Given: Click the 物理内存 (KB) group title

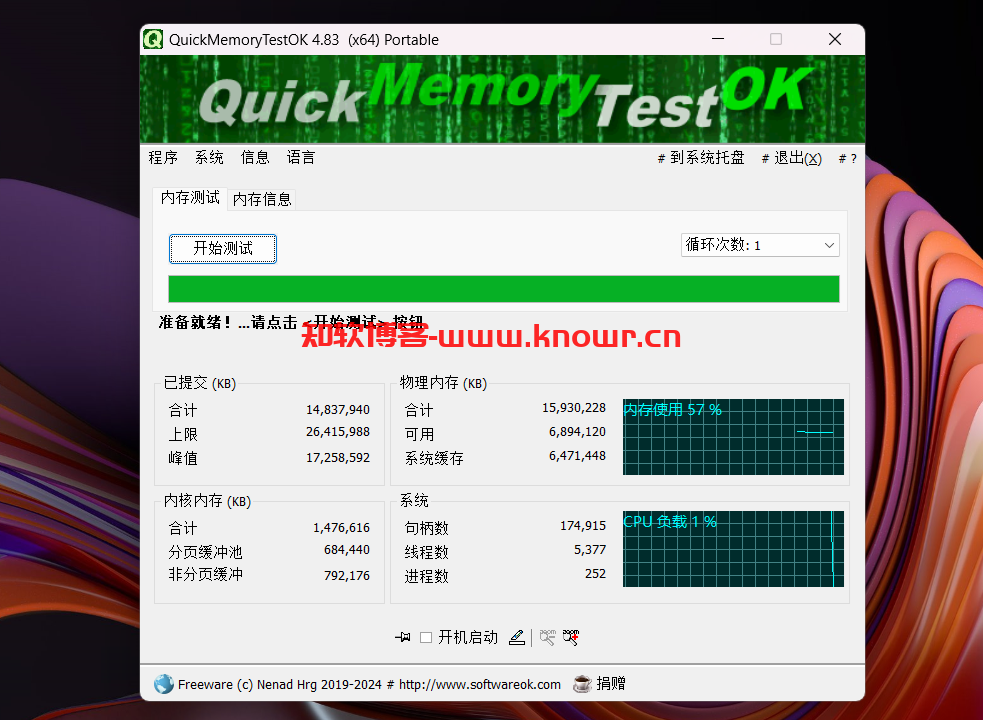Looking at the screenshot, I should click(x=443, y=383).
